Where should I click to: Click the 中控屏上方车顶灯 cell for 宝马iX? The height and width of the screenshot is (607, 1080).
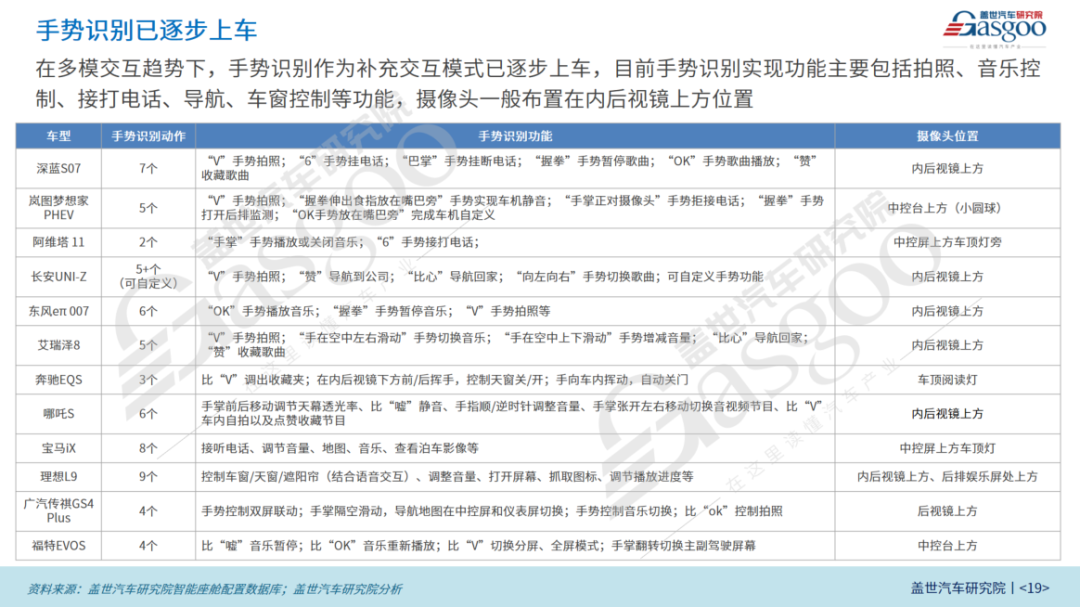pyautogui.click(x=948, y=449)
